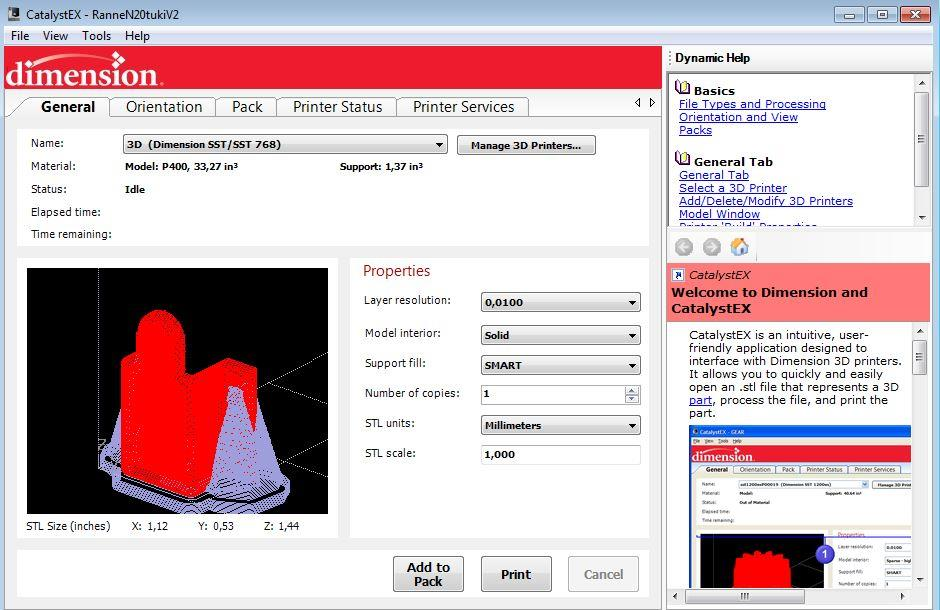Open the Layer resolution dropdown

561,303
